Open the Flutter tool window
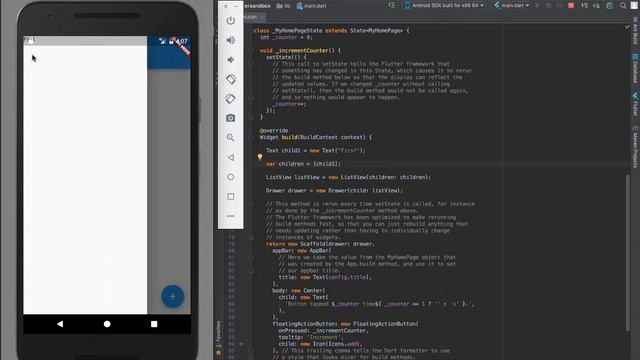The height and width of the screenshot is (360, 640). pos(635,104)
